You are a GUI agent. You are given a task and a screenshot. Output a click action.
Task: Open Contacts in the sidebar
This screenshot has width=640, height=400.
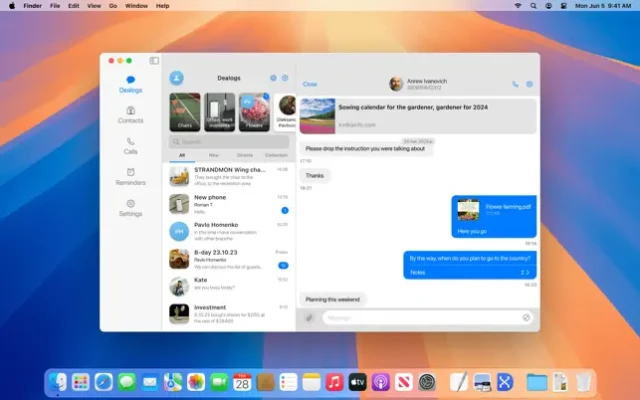coord(131,115)
